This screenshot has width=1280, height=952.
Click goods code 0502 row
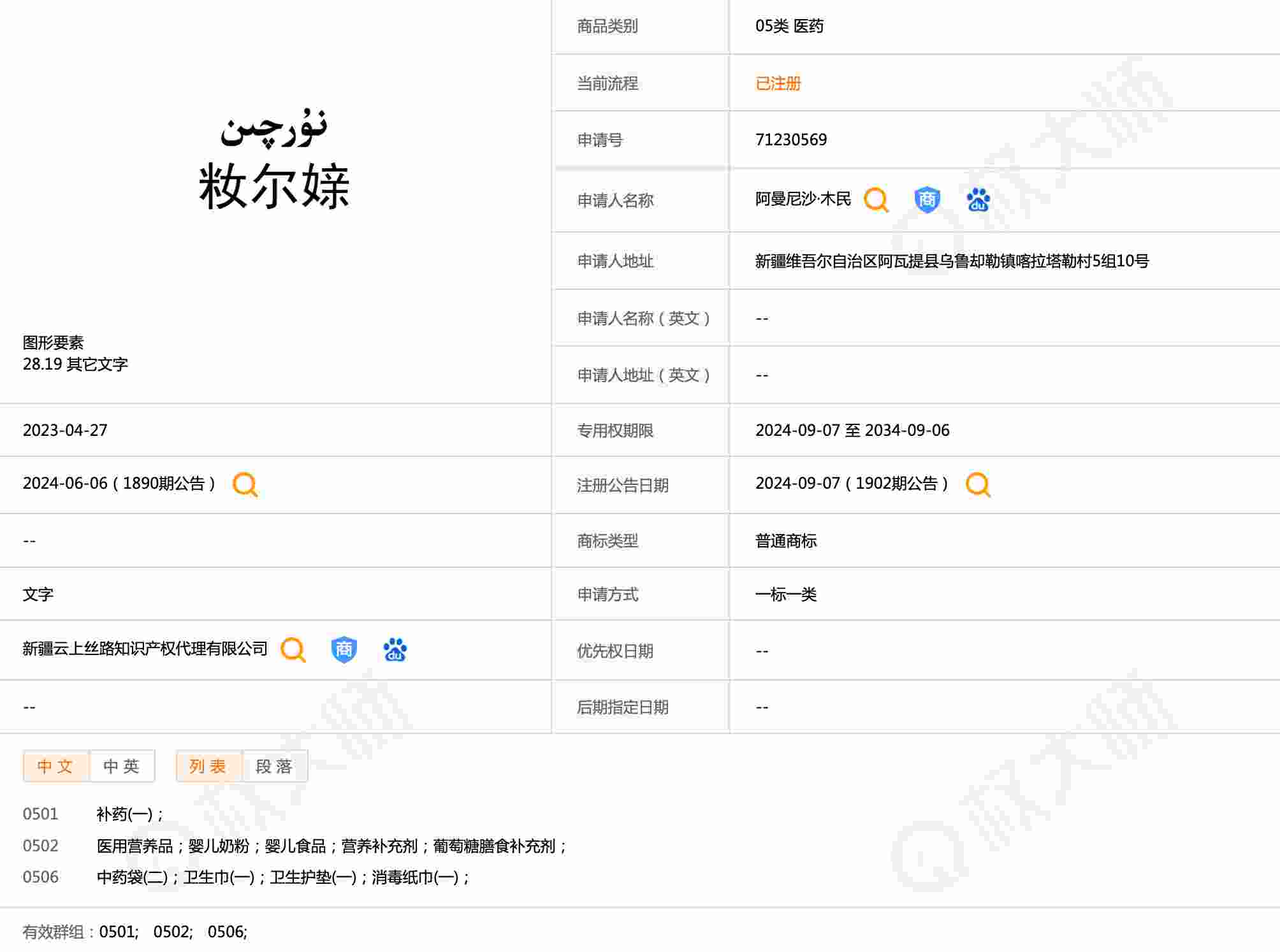pos(41,846)
